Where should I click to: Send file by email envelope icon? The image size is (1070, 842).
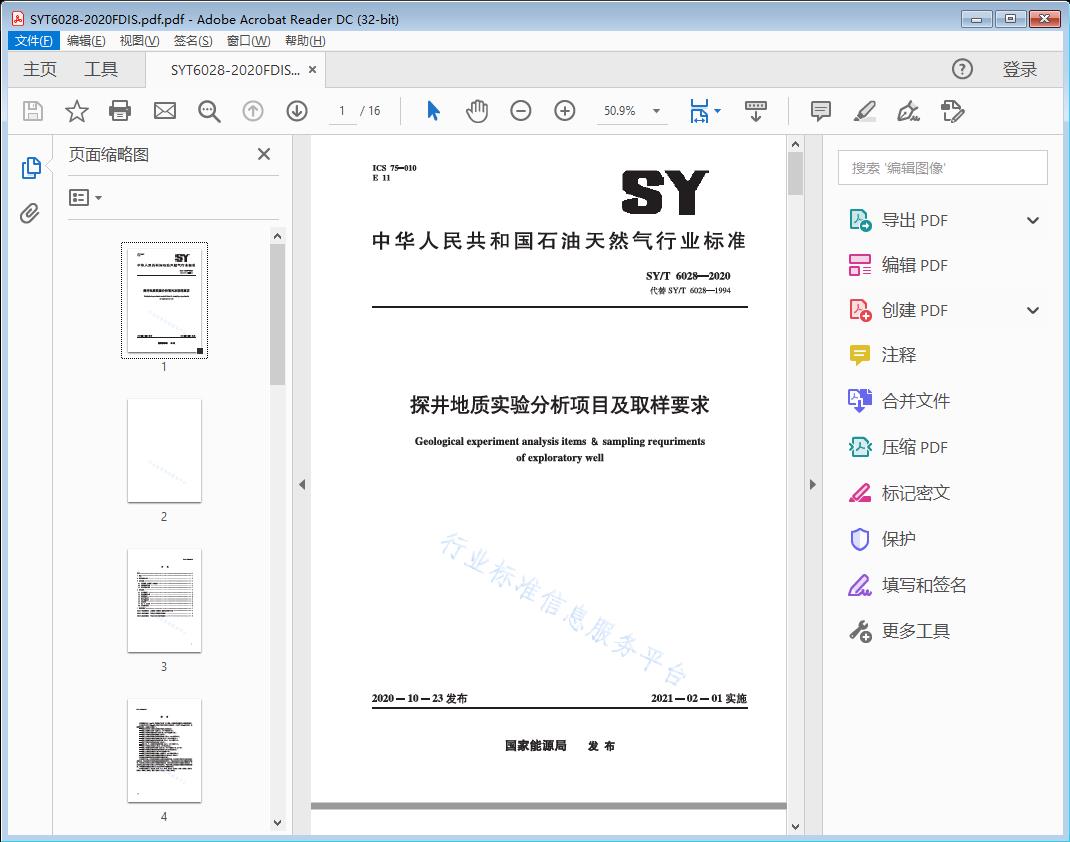(165, 111)
